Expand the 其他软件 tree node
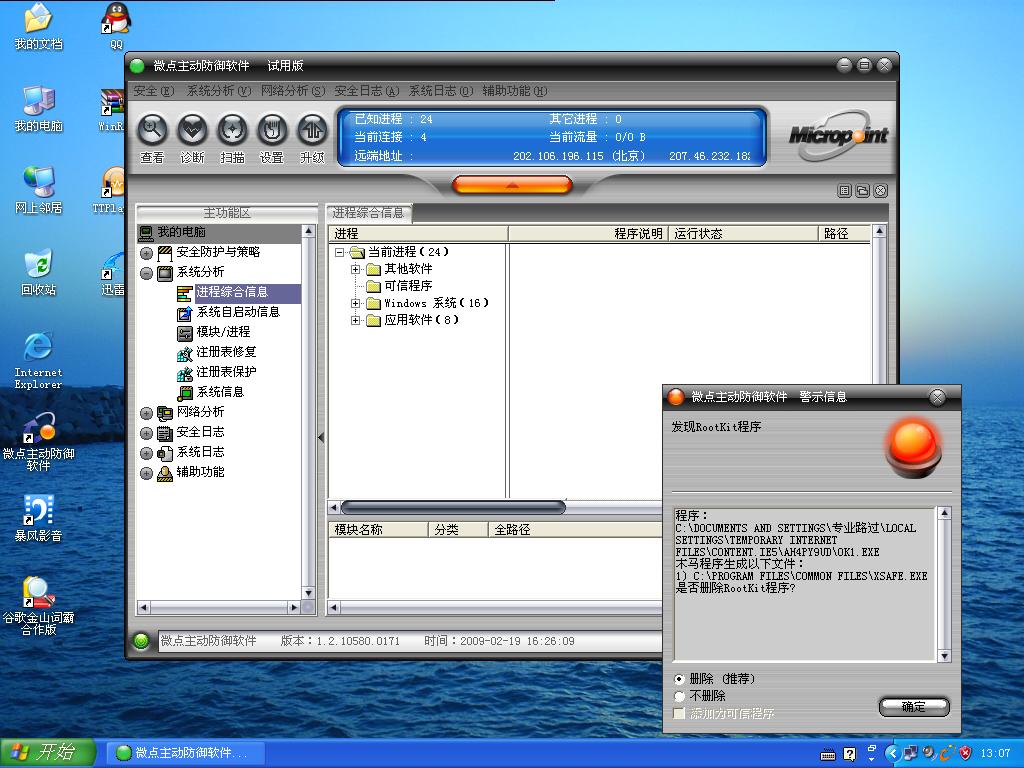 (x=356, y=269)
